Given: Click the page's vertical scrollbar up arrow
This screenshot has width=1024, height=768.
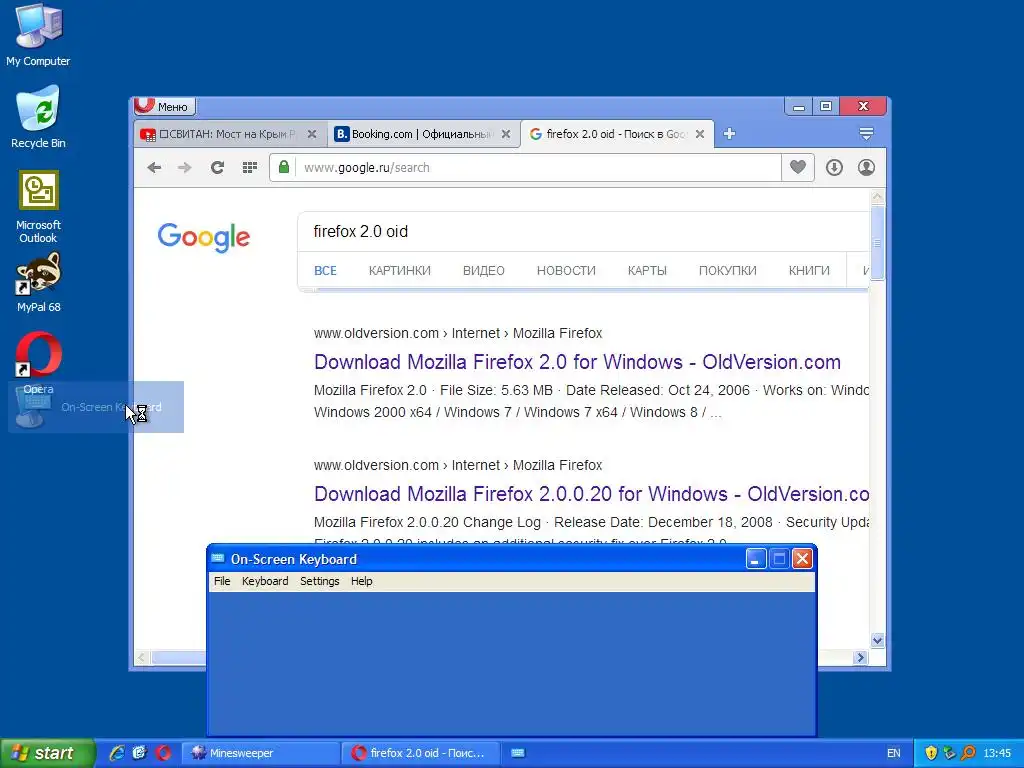Looking at the screenshot, I should 878,197.
